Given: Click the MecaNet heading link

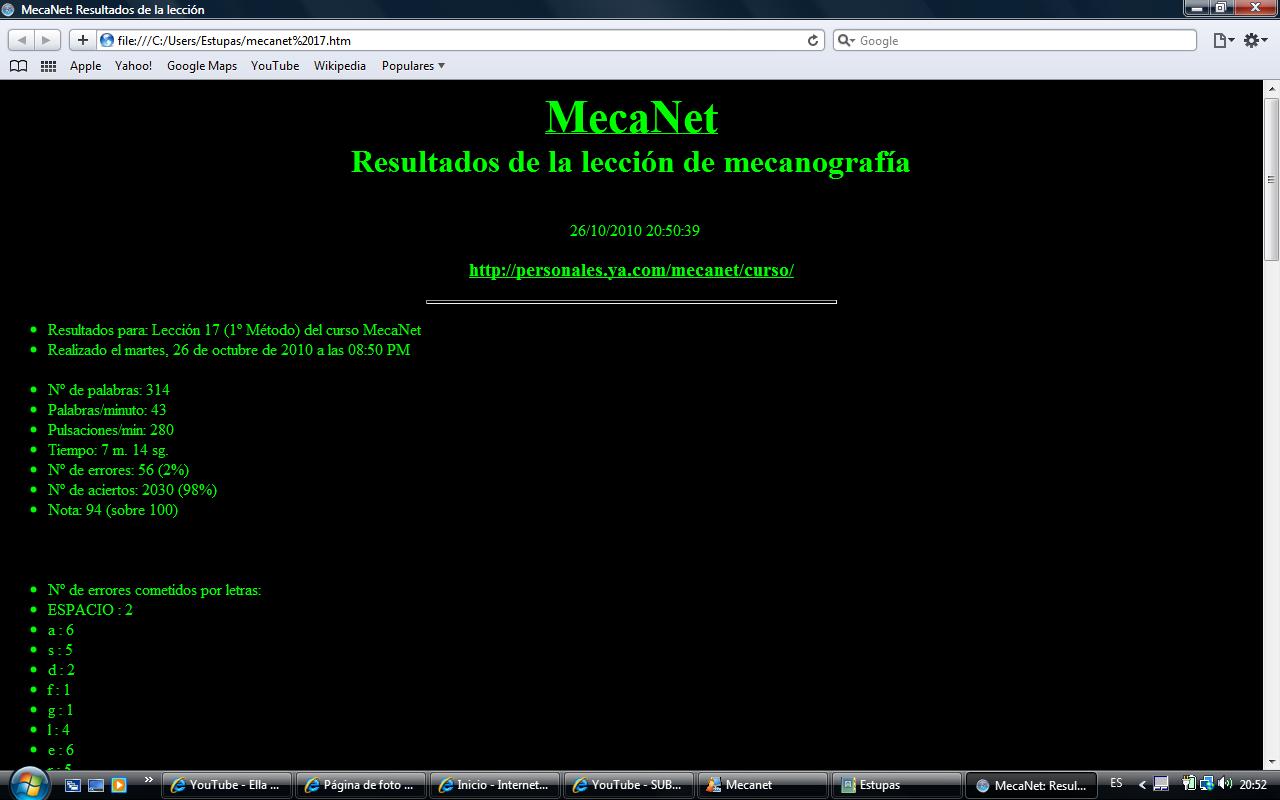Looking at the screenshot, I should [631, 117].
